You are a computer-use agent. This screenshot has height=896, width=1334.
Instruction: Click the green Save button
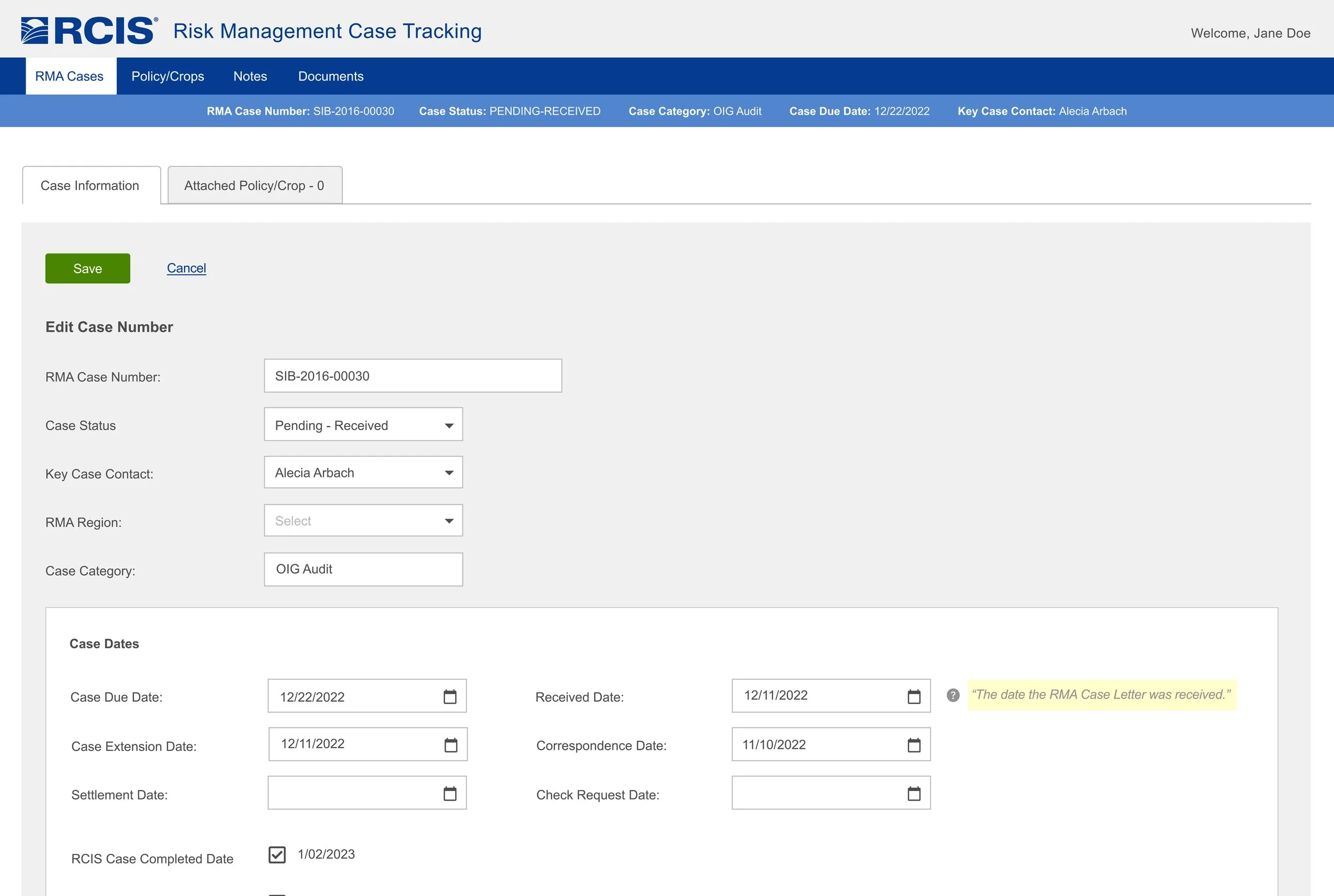(x=88, y=268)
